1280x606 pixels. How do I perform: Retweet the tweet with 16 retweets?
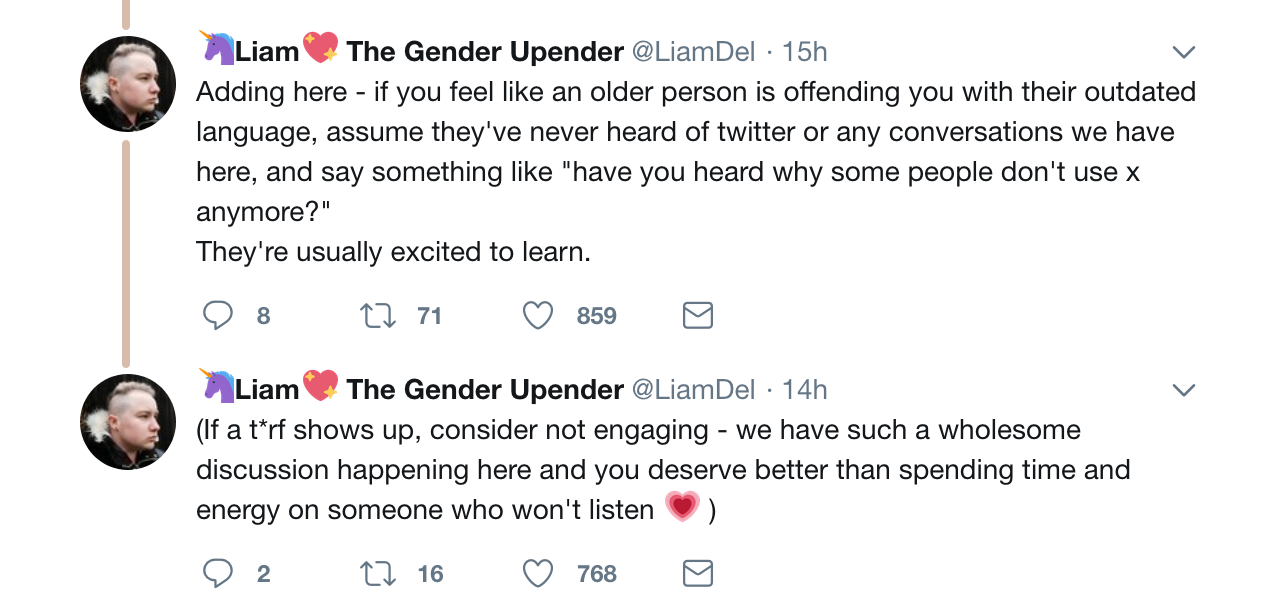(x=376, y=573)
